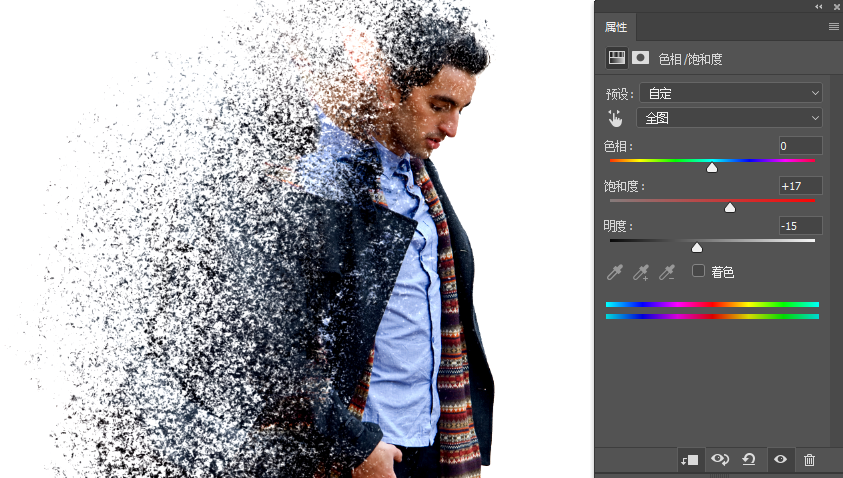The image size is (843, 478).
Task: Pick the subtract-from-sample eyedropper tool
Action: tap(667, 272)
